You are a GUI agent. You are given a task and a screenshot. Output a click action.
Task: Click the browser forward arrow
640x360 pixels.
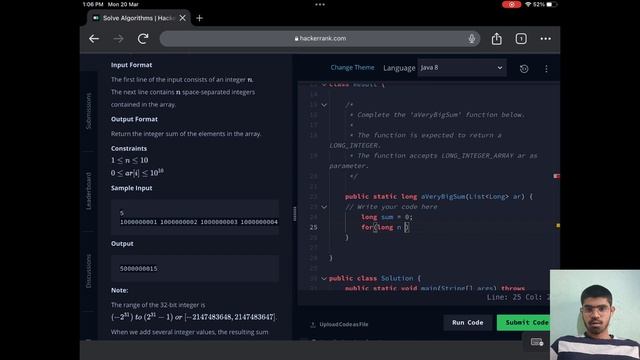118,39
